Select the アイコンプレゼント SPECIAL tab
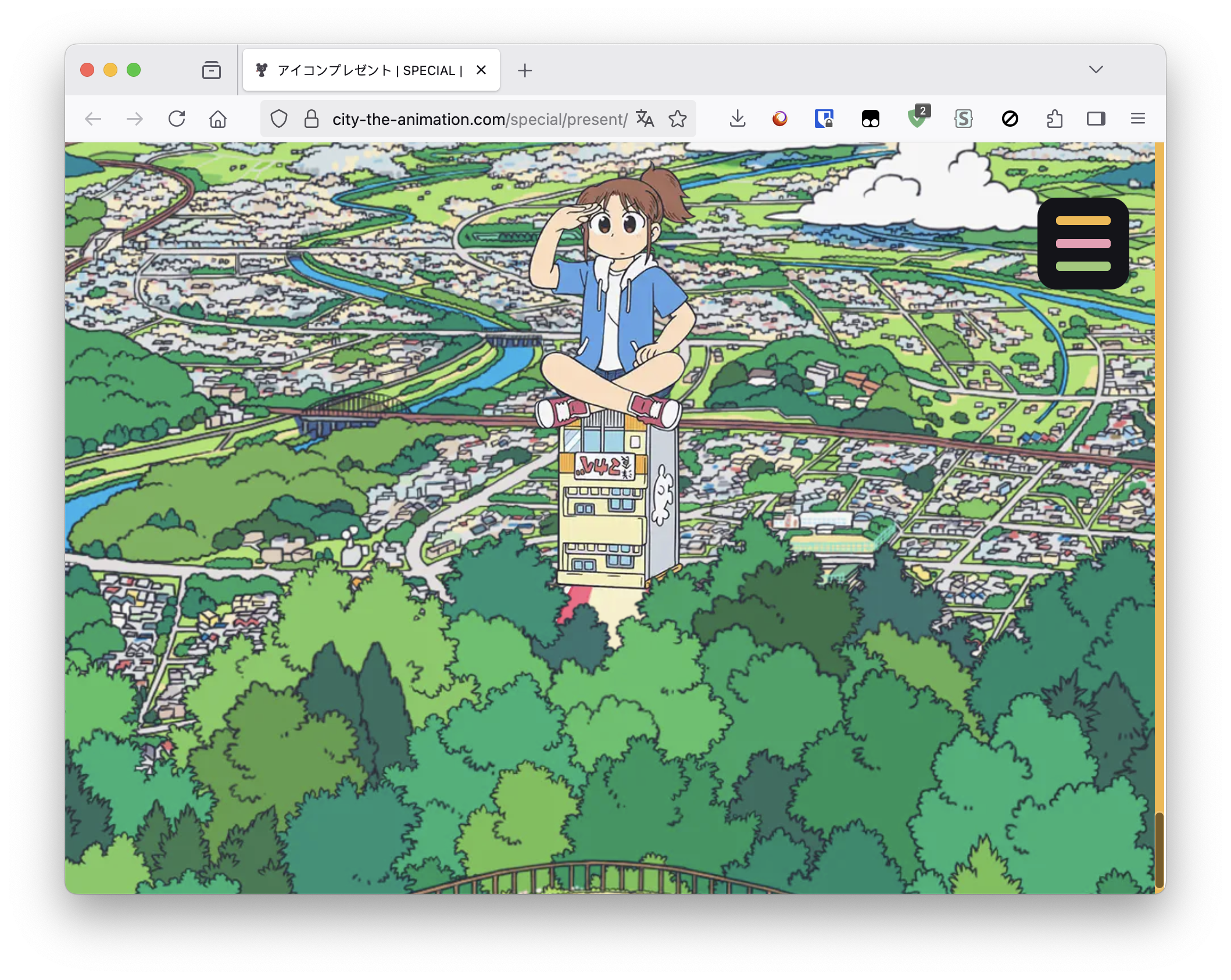1231x980 pixels. (x=371, y=70)
